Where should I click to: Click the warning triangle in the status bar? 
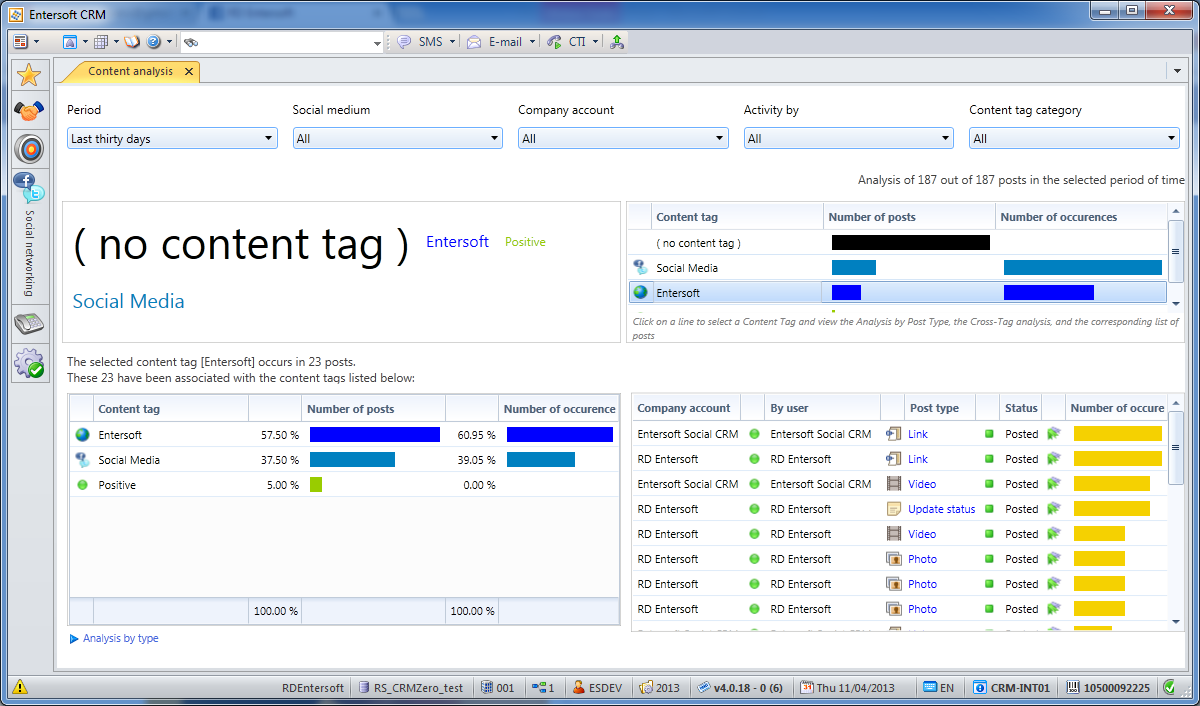pos(20,687)
